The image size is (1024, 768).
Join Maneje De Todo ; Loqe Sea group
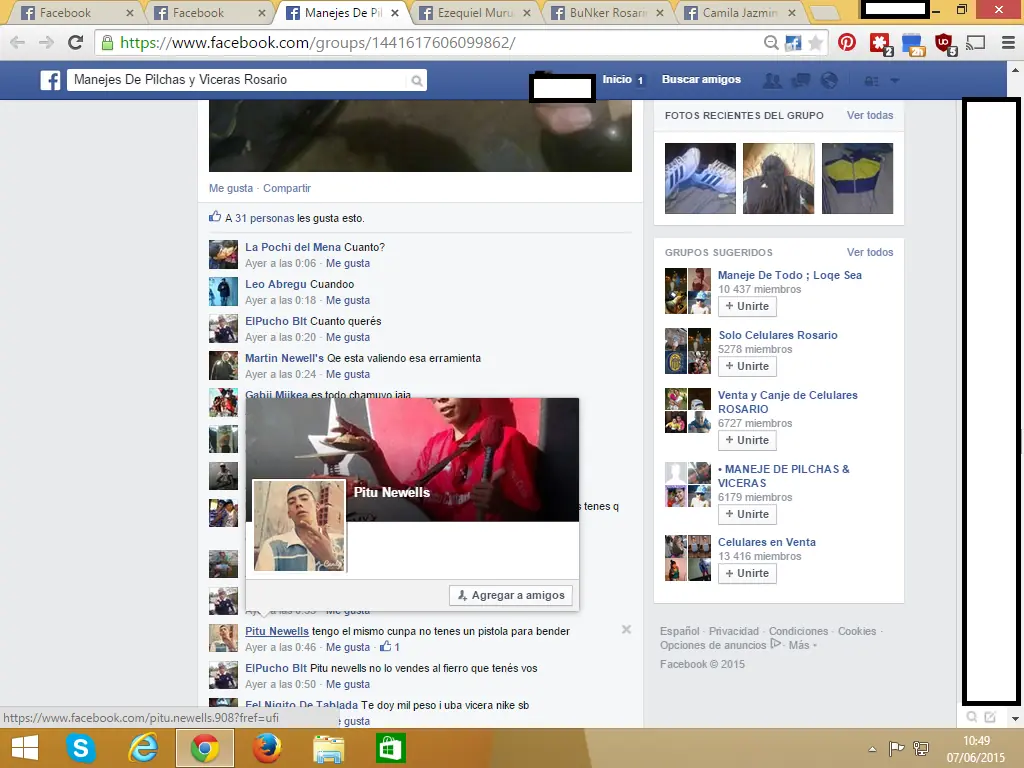(748, 306)
